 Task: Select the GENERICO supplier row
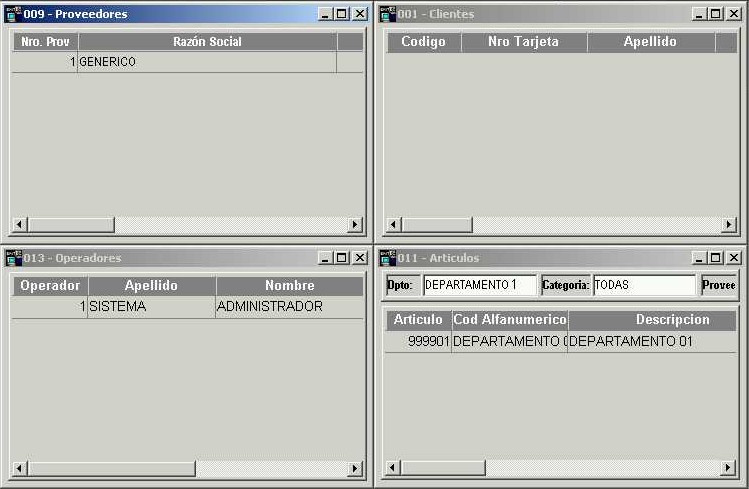pyautogui.click(x=188, y=62)
